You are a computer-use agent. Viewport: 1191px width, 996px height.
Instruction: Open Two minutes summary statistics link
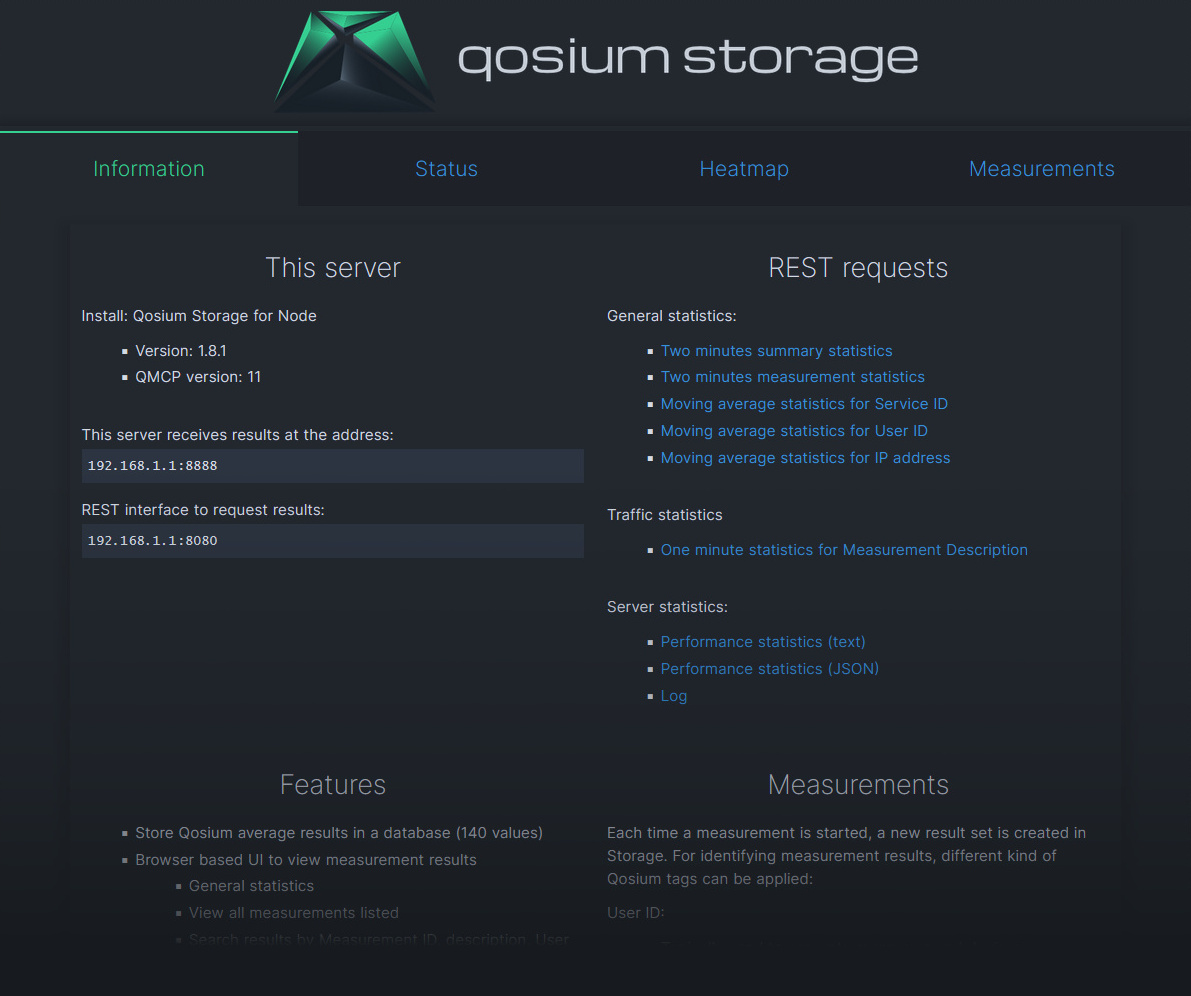[776, 351]
